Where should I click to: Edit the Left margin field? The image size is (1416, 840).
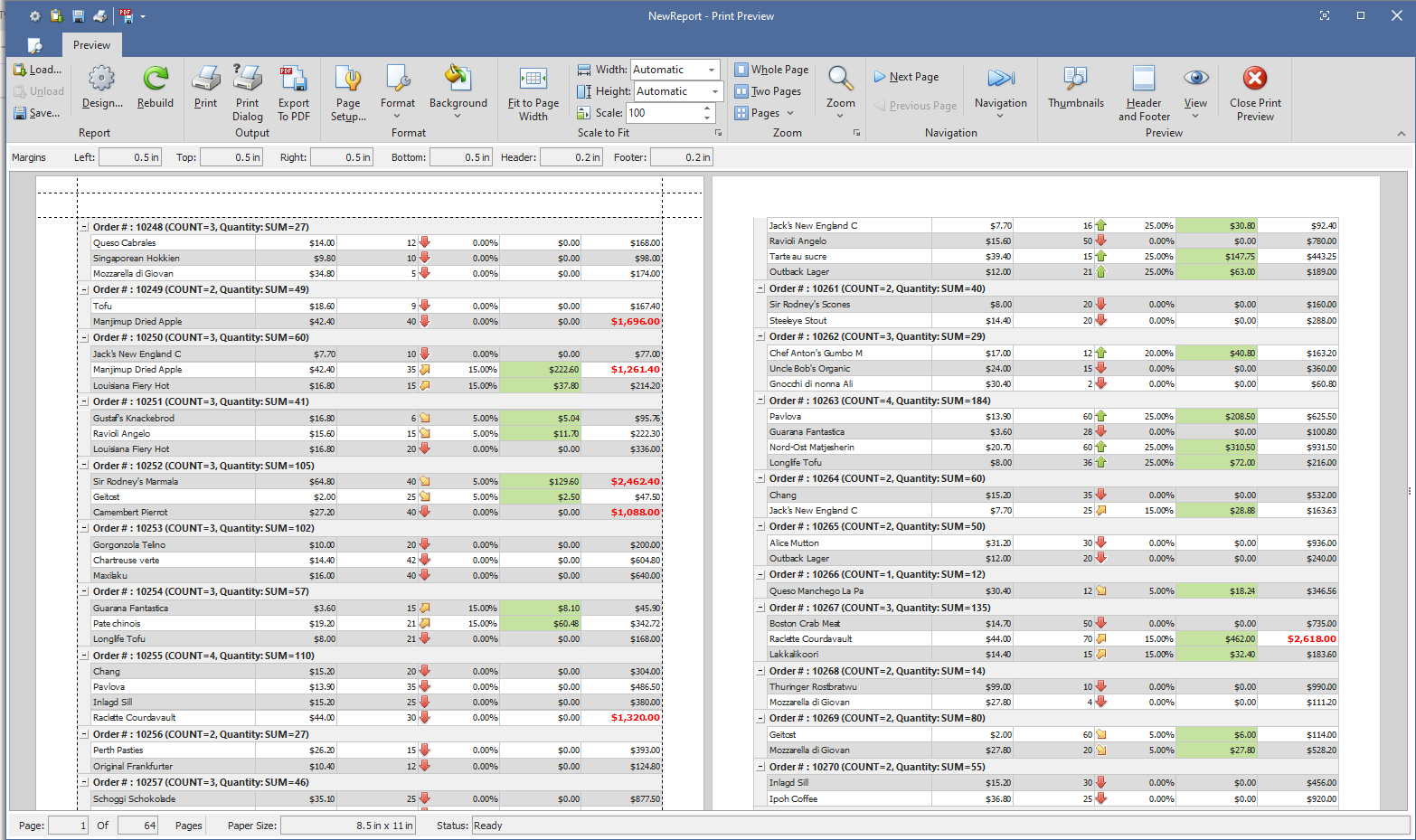(x=130, y=157)
